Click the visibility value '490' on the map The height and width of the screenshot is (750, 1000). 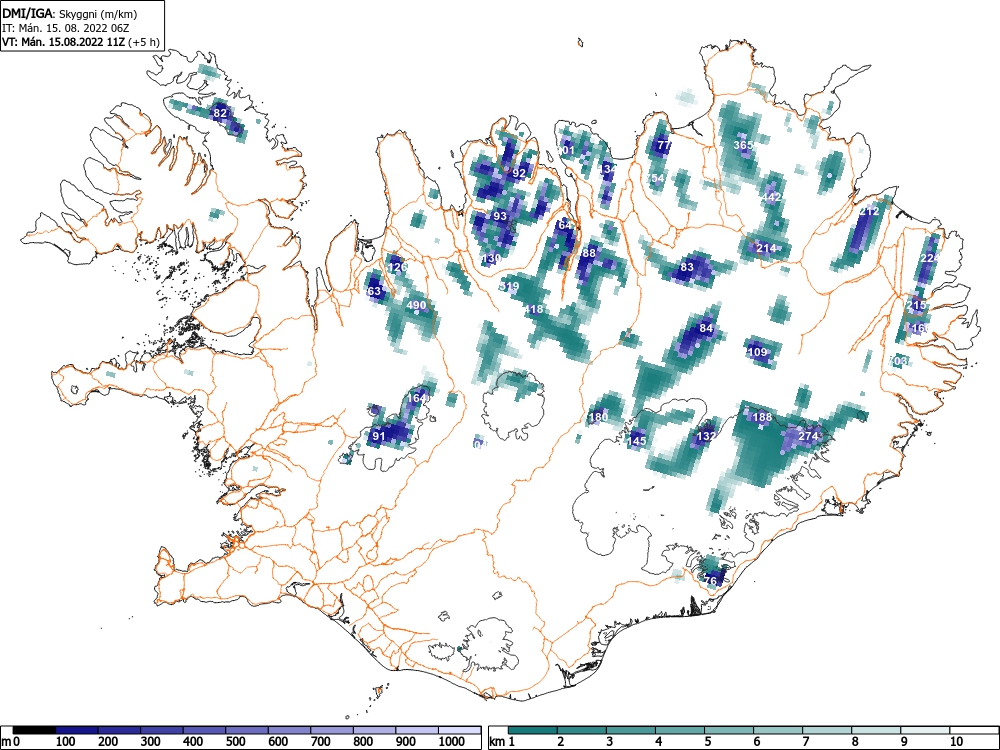(x=416, y=305)
